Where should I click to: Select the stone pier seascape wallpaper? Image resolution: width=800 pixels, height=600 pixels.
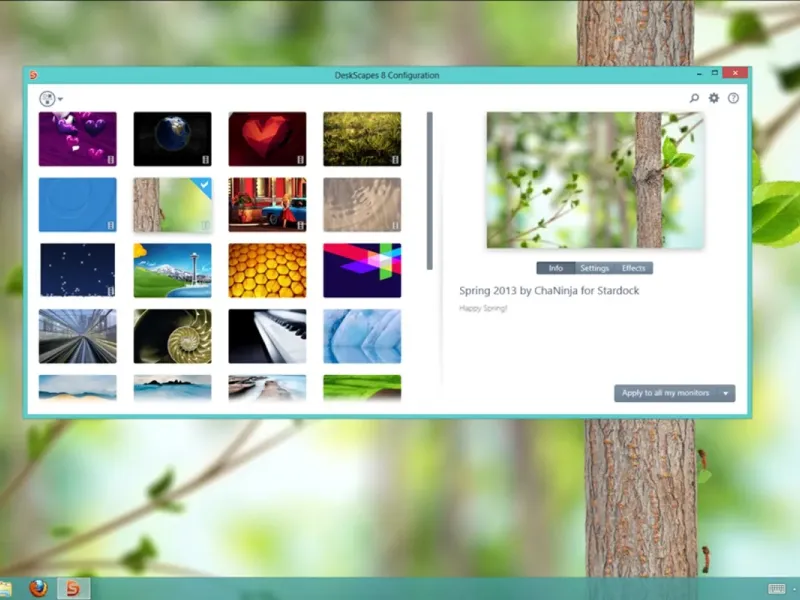[267, 388]
